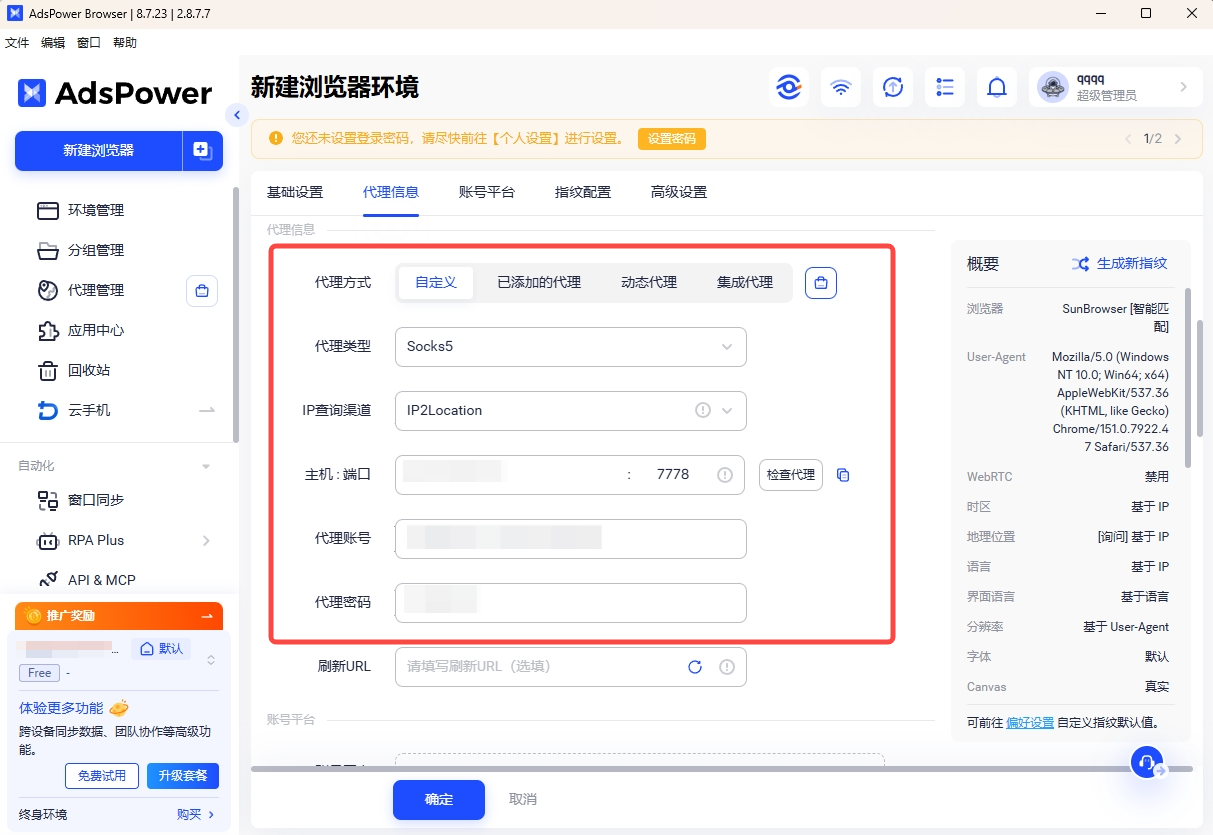Open the 偏好设置 link
The height and width of the screenshot is (835, 1213).
point(1030,722)
